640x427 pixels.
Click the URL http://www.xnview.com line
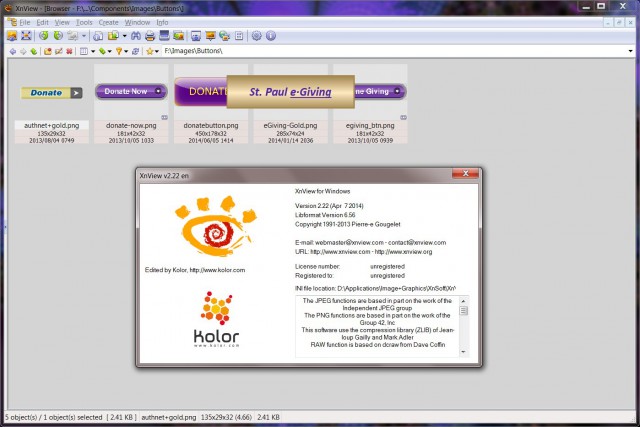point(363,252)
